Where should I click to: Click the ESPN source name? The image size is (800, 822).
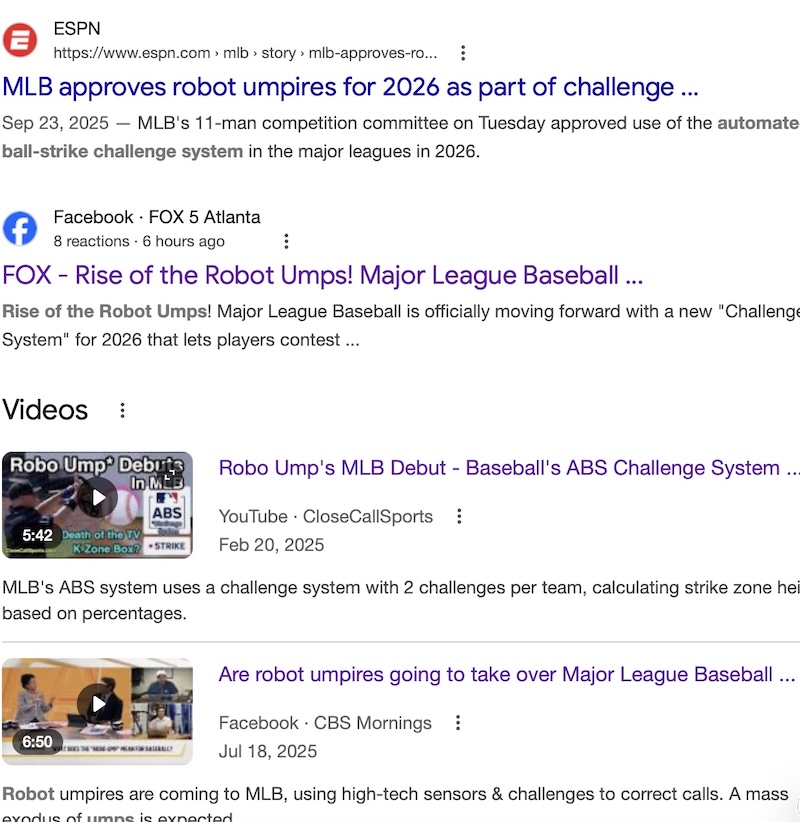pos(77,28)
